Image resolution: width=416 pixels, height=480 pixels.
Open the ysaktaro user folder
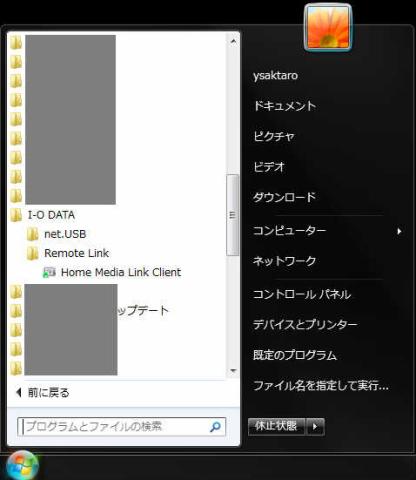(275, 76)
